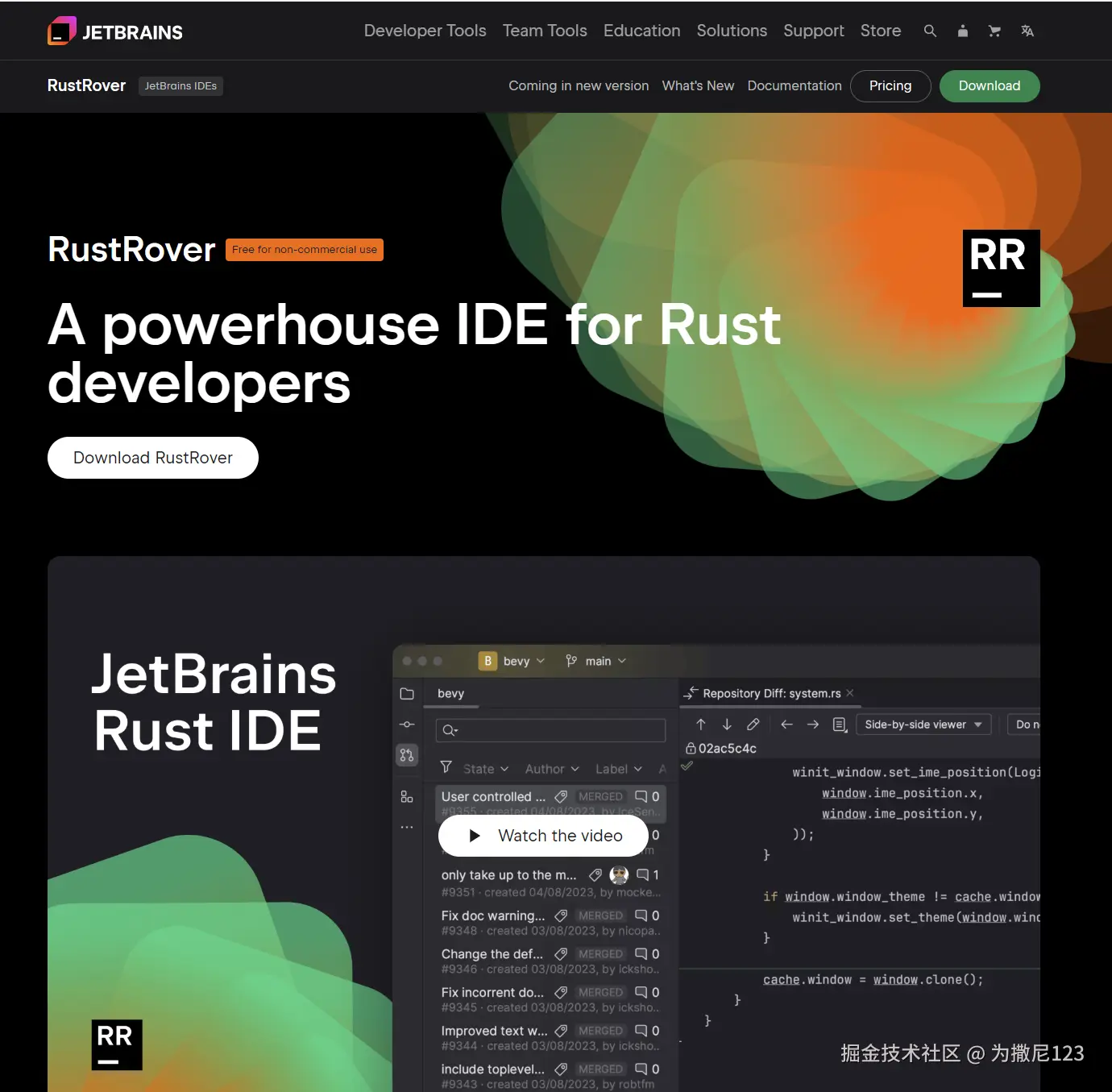The image size is (1112, 1092).
Task: Open the user account icon
Action: [x=962, y=31]
